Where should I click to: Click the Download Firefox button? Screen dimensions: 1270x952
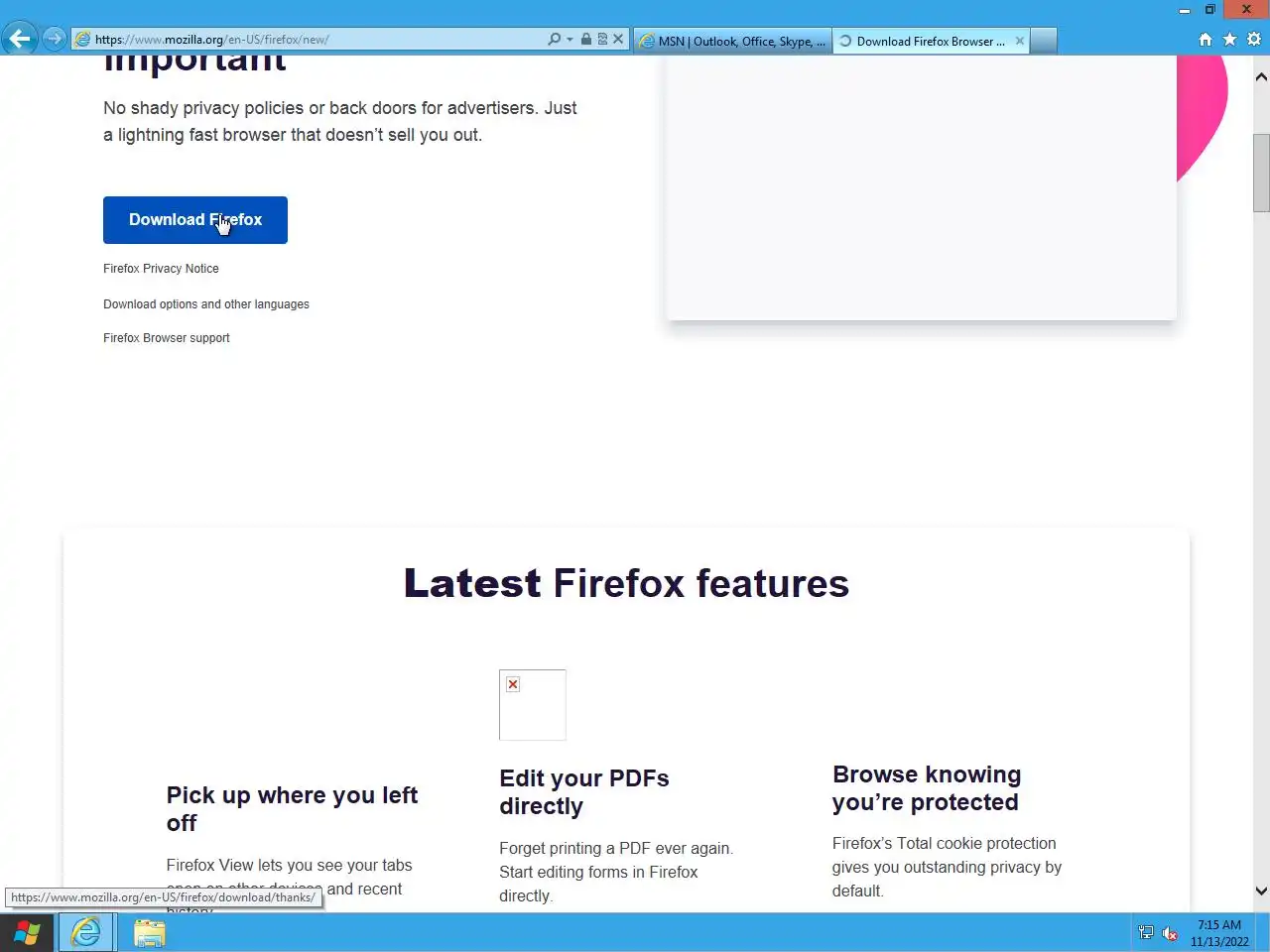click(x=195, y=220)
